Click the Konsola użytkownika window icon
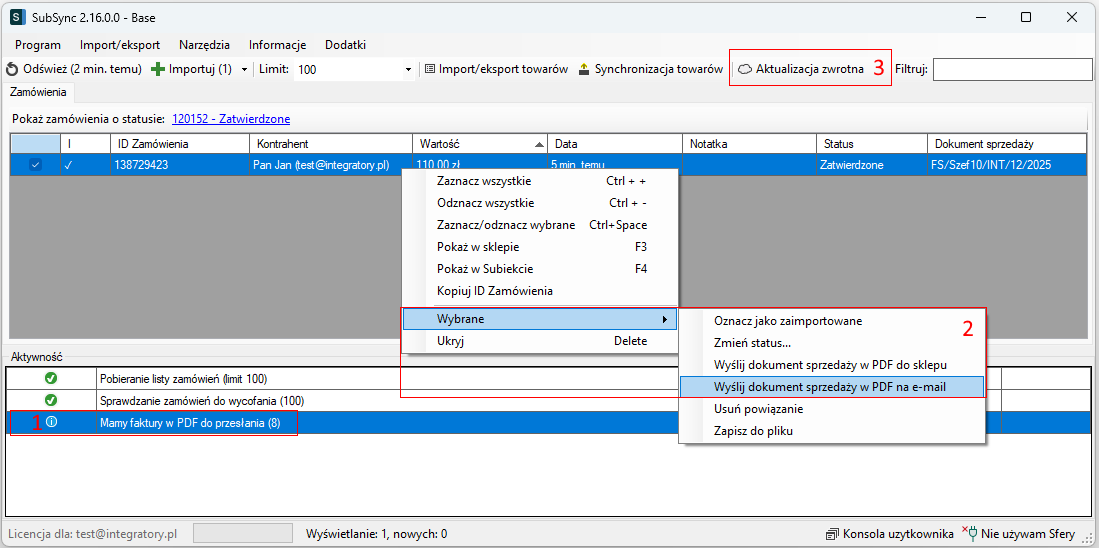The width and height of the screenshot is (1099, 551). 833,534
